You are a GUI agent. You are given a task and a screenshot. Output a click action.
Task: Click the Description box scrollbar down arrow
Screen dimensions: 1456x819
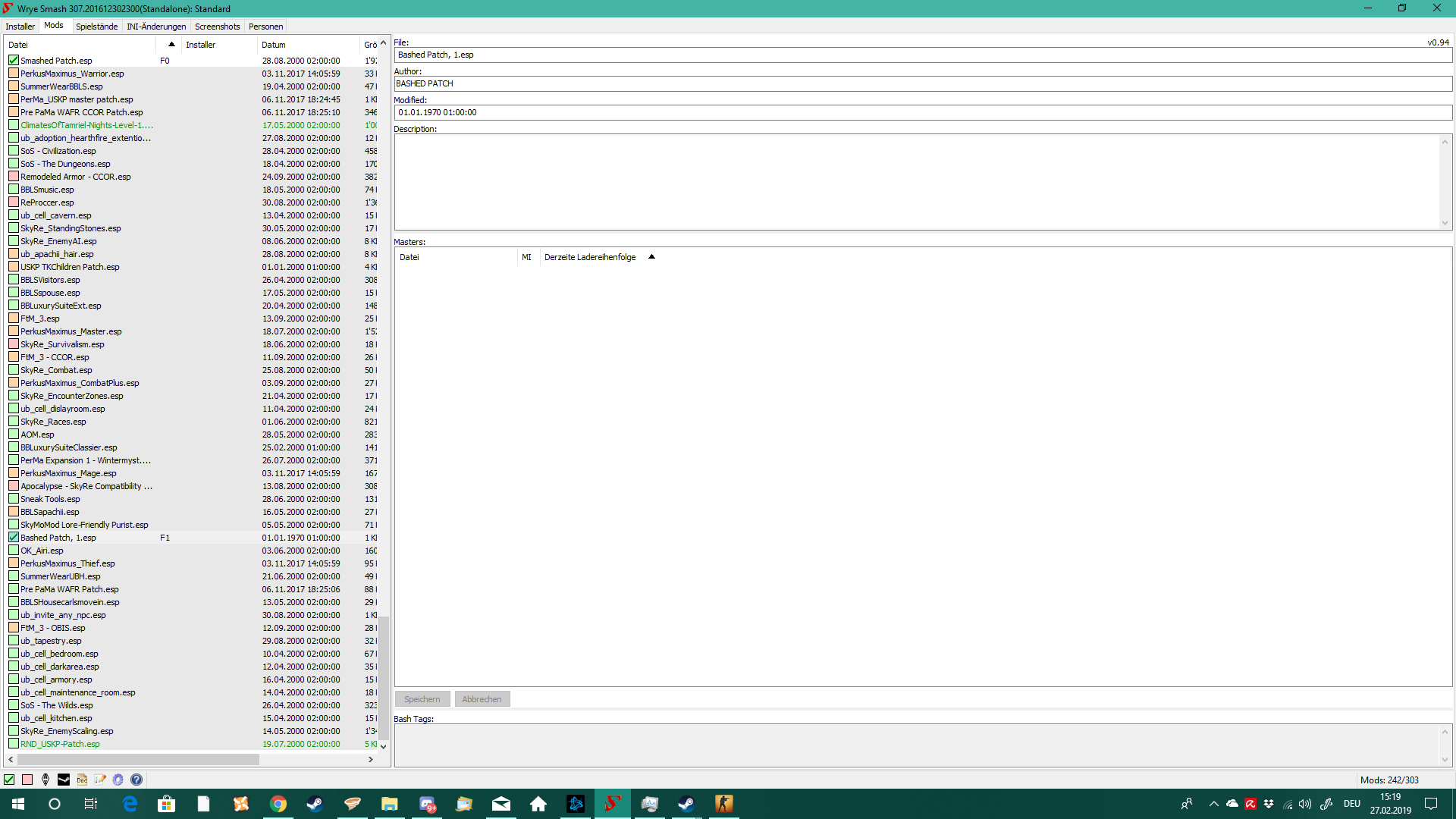[1445, 223]
